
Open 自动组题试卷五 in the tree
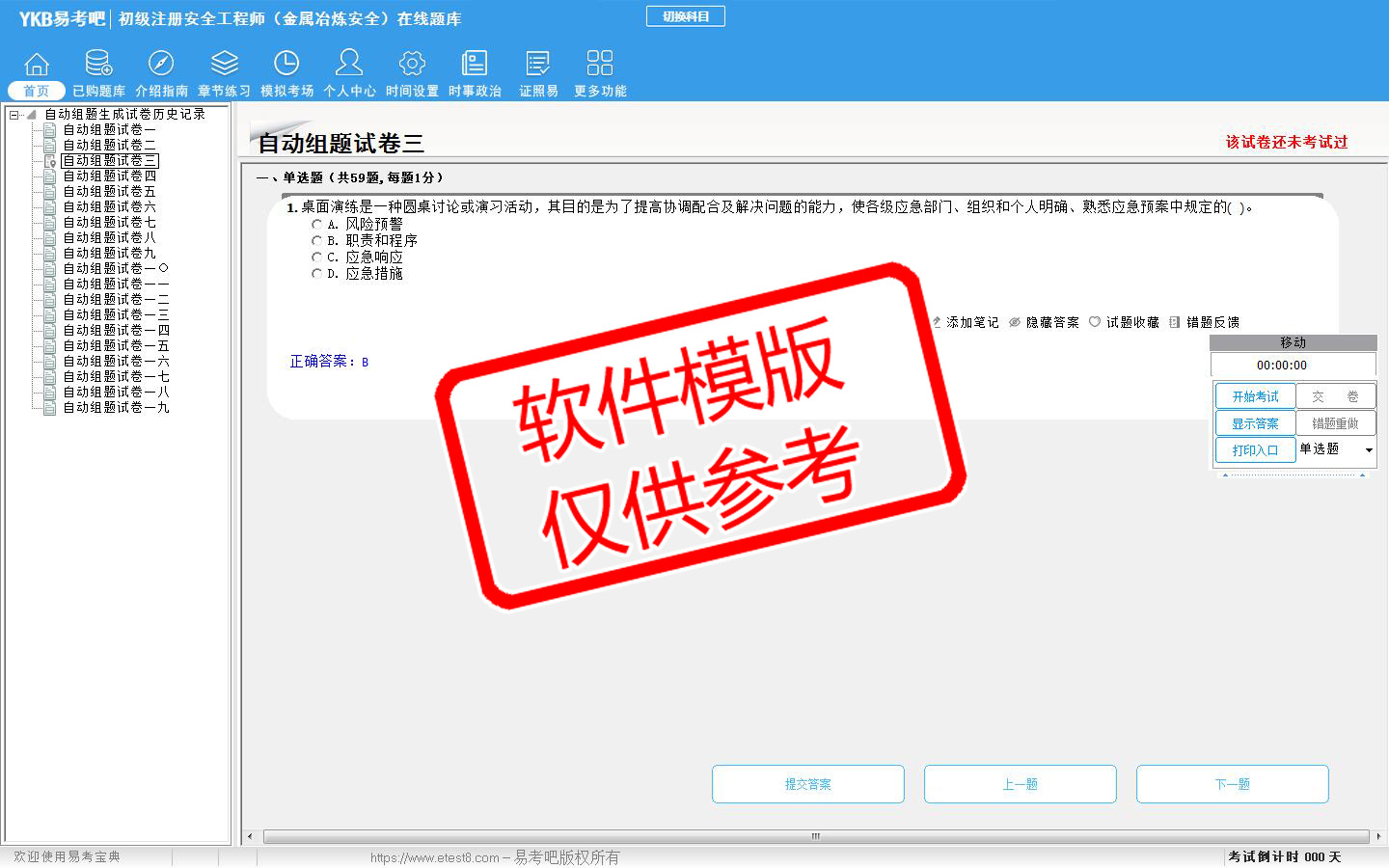(109, 191)
